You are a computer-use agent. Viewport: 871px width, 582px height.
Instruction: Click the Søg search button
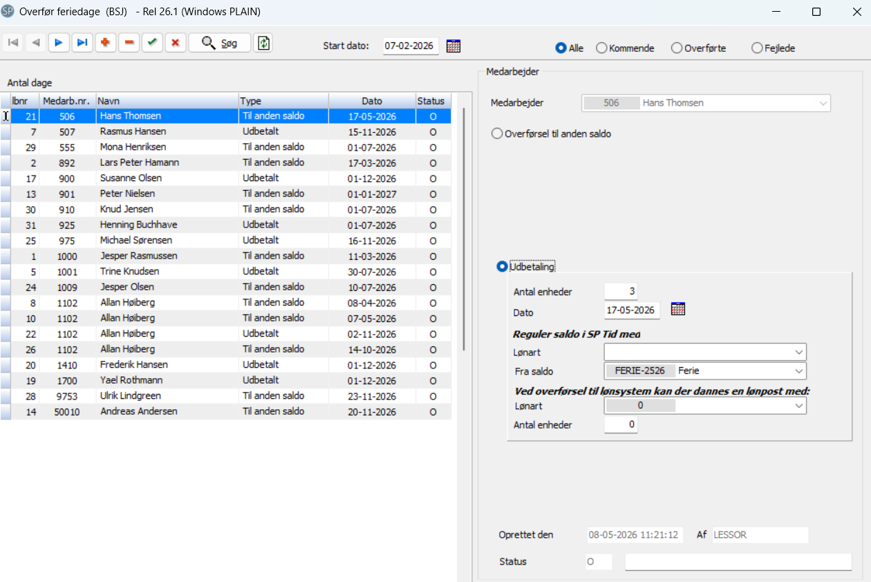219,43
